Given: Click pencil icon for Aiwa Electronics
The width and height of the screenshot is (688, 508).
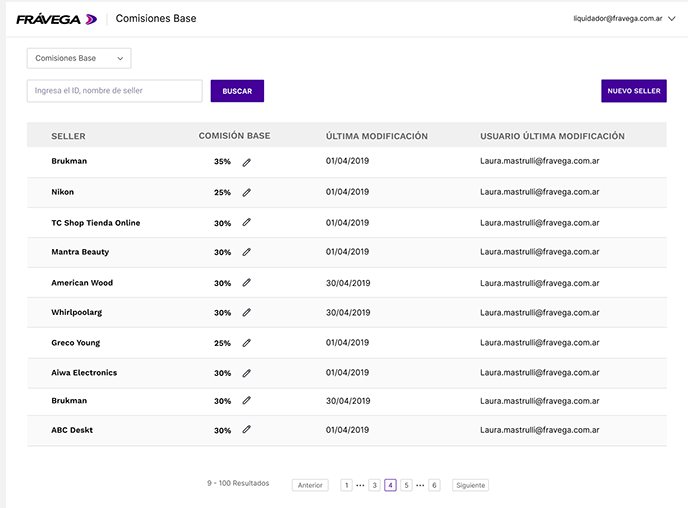Looking at the screenshot, I should [x=247, y=373].
